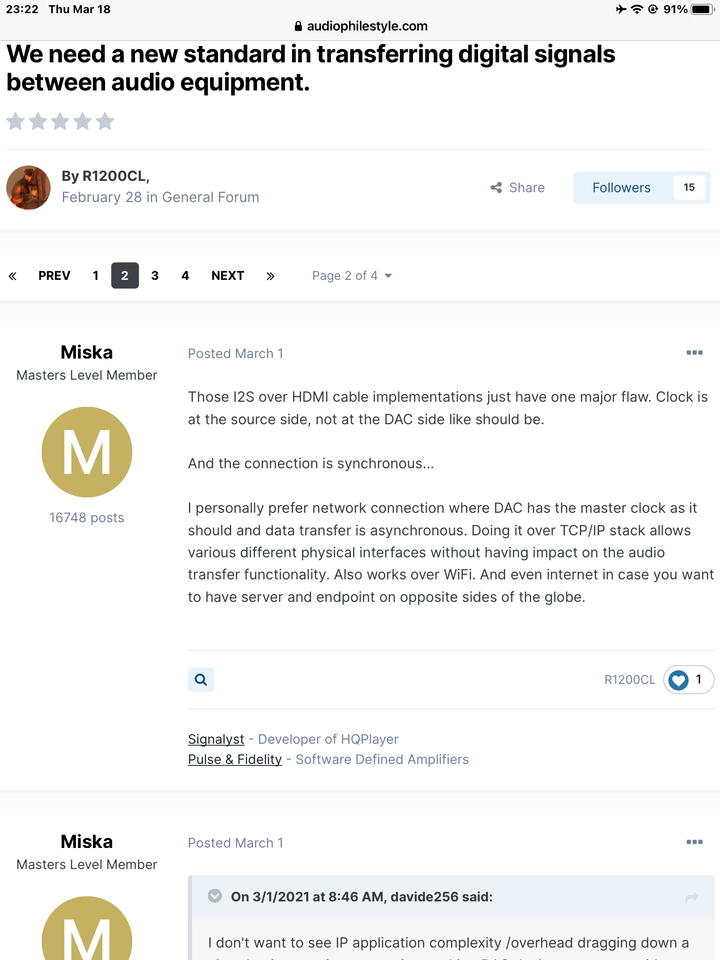Open R1200CL's profile avatar

28,187
